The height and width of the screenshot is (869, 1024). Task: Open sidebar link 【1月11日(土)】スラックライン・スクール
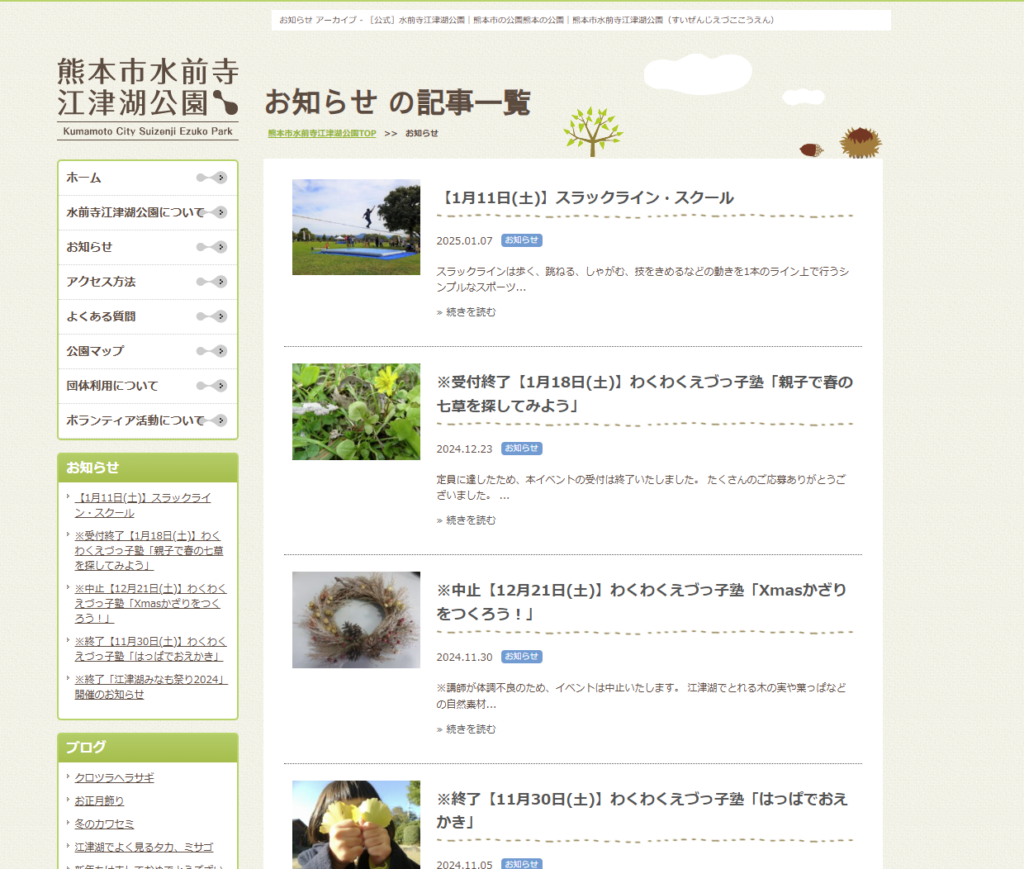click(x=142, y=505)
